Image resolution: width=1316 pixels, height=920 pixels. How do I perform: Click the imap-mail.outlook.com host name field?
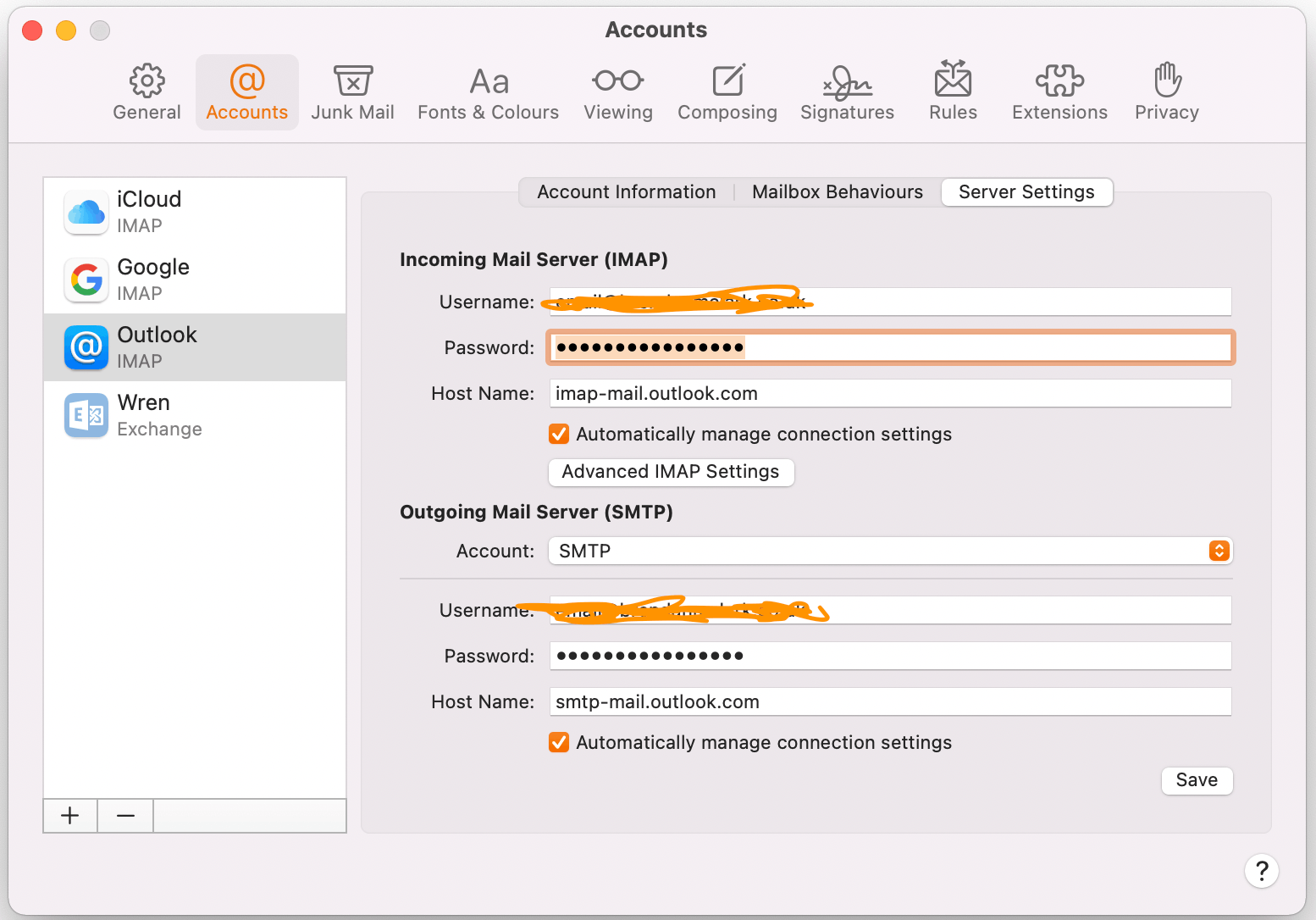coord(891,393)
